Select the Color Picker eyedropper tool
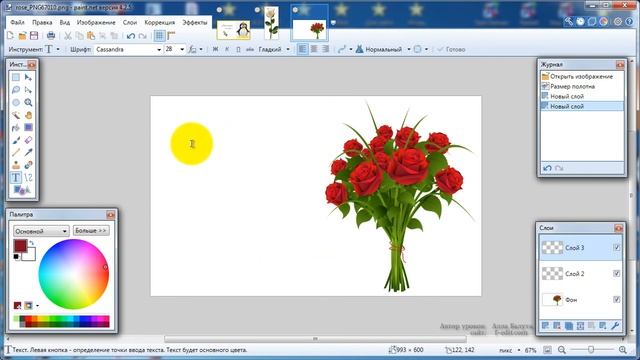640x360 pixels. coord(28,153)
